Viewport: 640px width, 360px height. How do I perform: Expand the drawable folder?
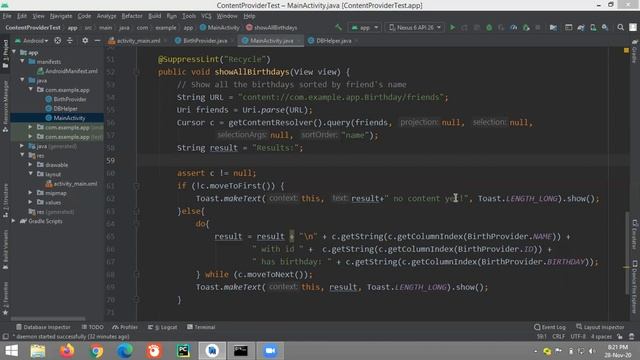pos(31,164)
